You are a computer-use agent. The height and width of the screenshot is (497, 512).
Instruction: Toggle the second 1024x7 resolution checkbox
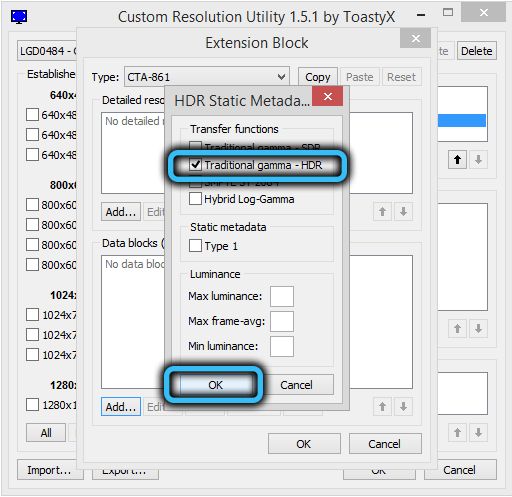(x=32, y=335)
